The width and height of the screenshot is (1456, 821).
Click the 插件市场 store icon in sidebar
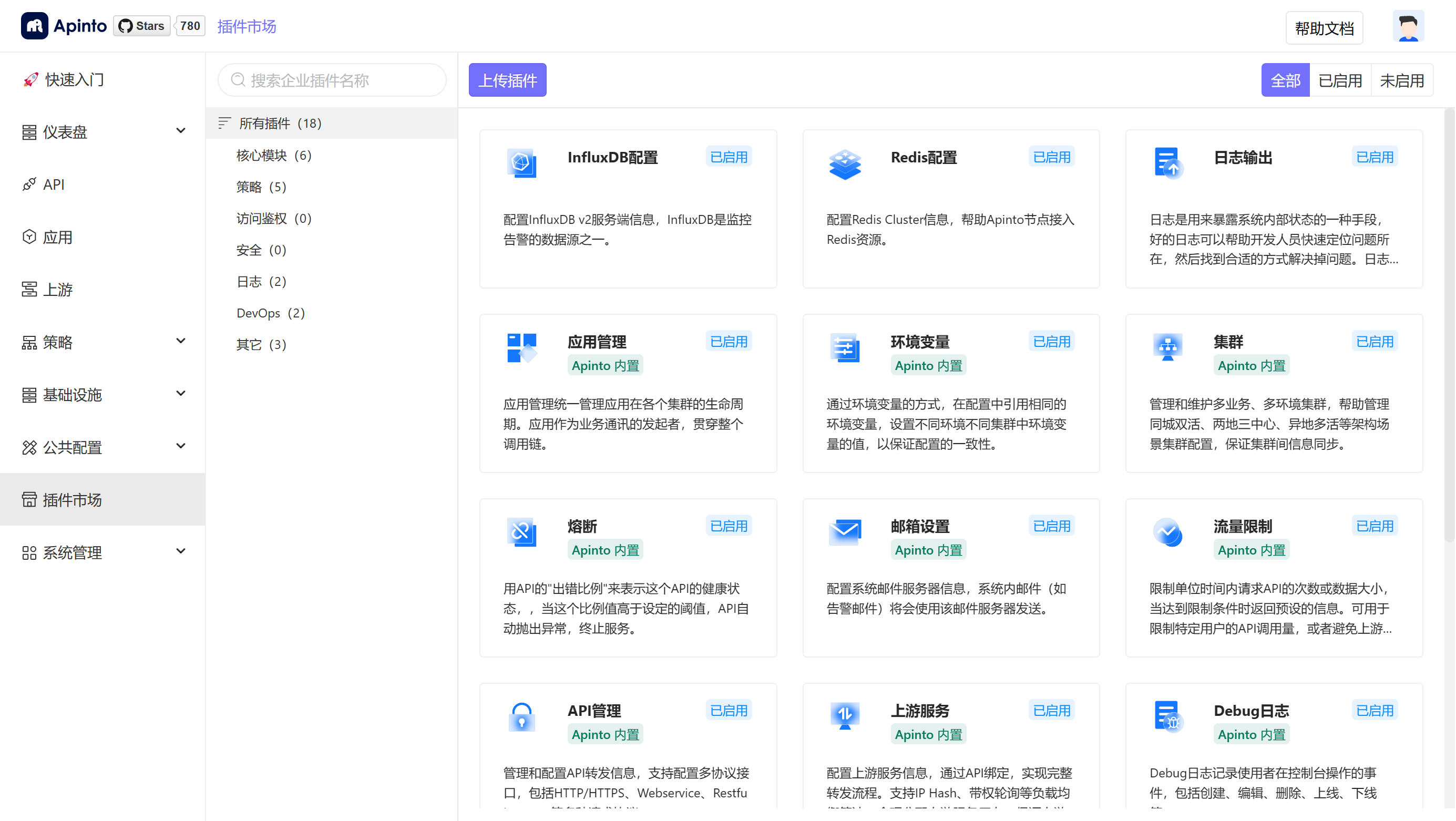coord(29,499)
